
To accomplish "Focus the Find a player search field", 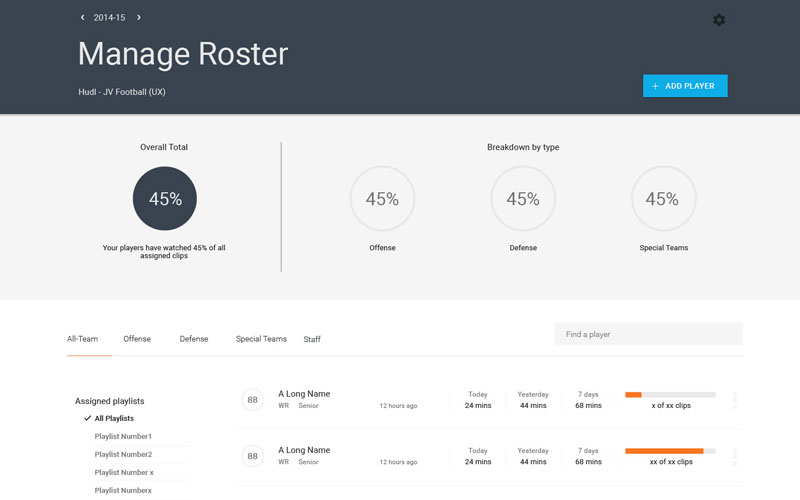I will click(x=648, y=334).
